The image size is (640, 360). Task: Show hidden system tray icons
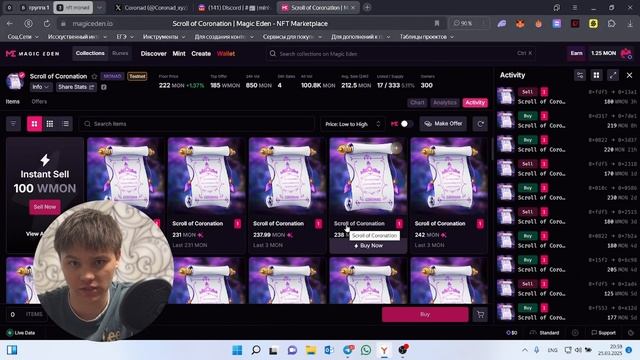pos(524,350)
